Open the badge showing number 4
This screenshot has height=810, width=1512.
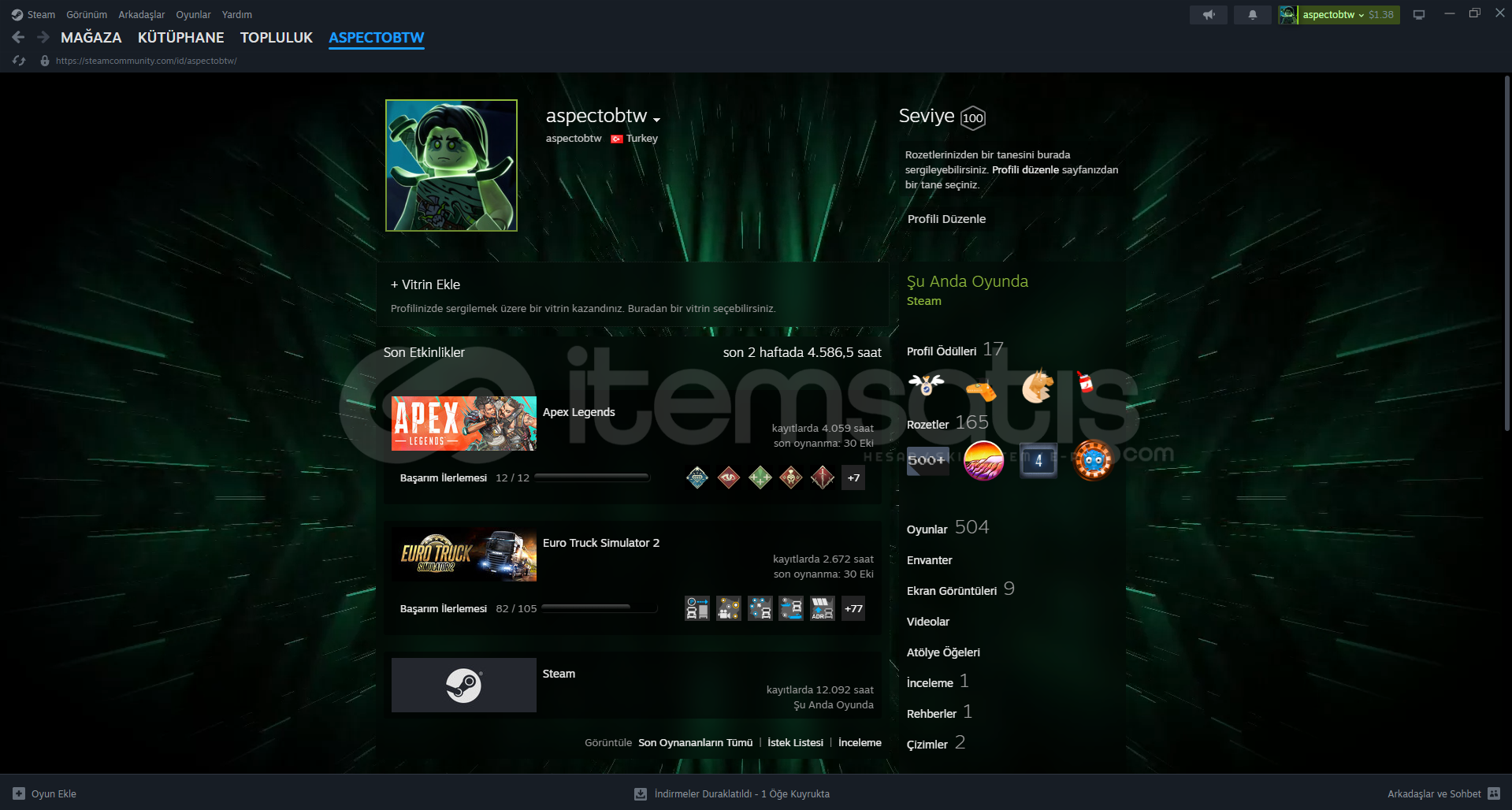(1038, 460)
